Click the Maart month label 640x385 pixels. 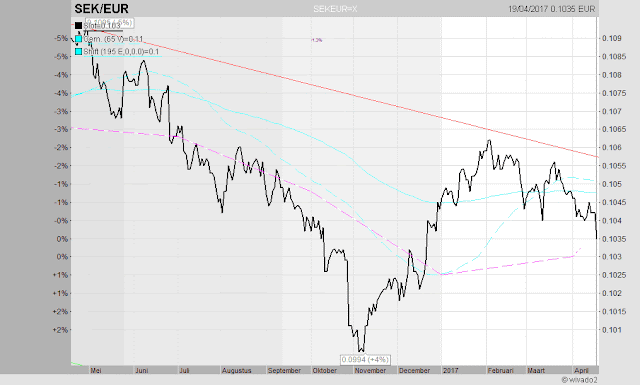click(x=536, y=370)
